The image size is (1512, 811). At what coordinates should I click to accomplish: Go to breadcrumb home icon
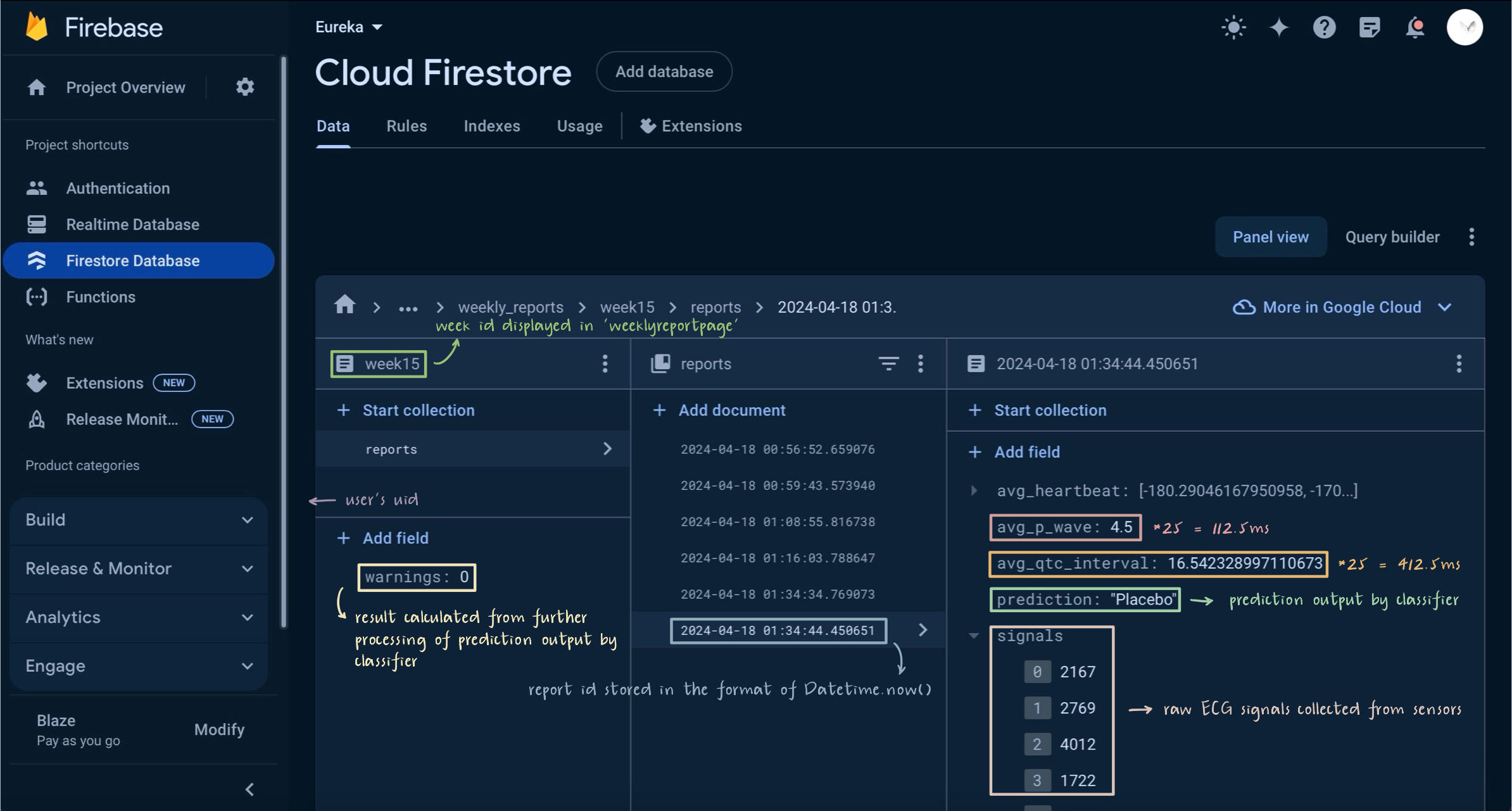click(x=344, y=306)
